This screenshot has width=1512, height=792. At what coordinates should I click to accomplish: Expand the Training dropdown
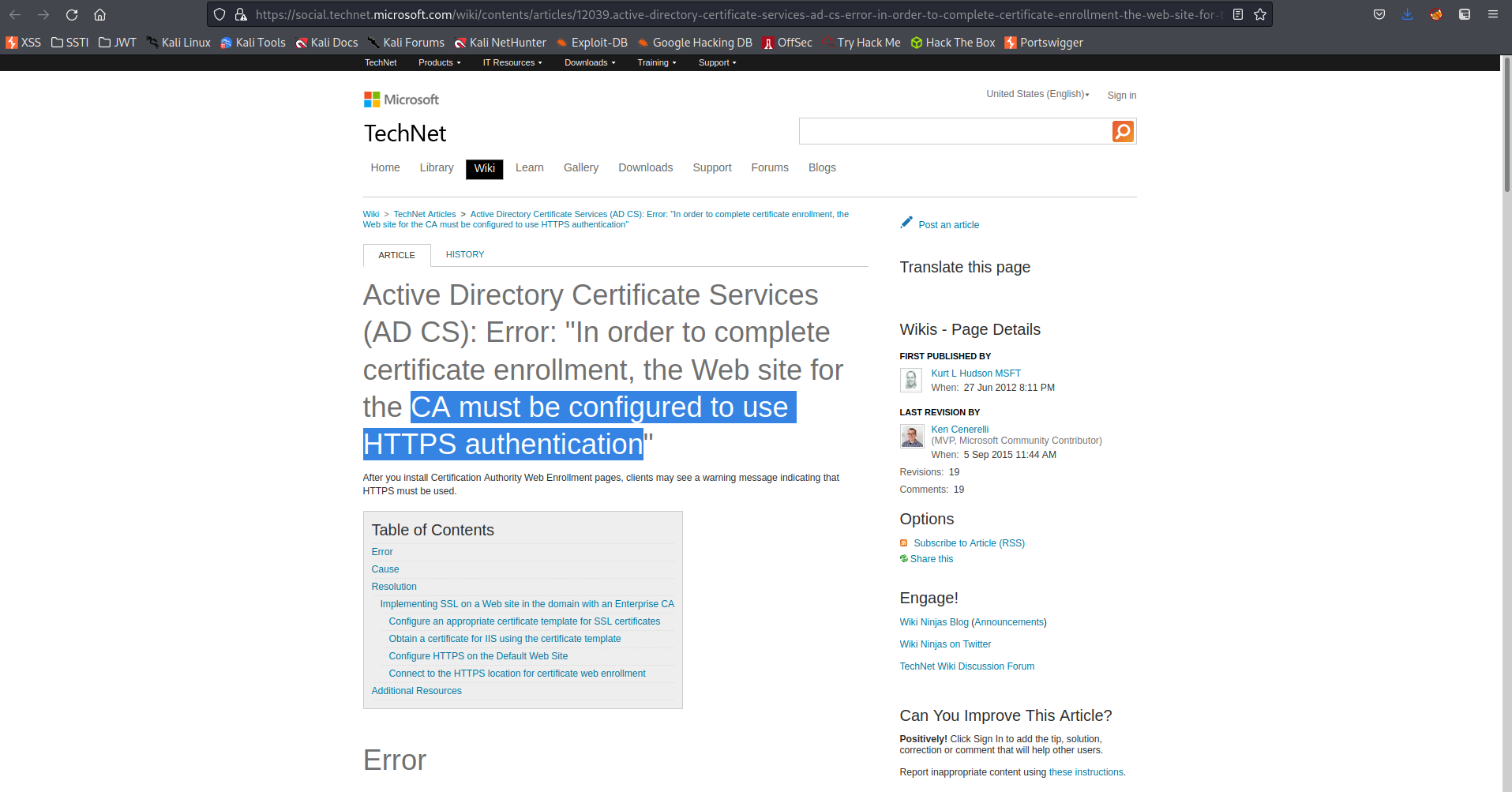click(657, 62)
